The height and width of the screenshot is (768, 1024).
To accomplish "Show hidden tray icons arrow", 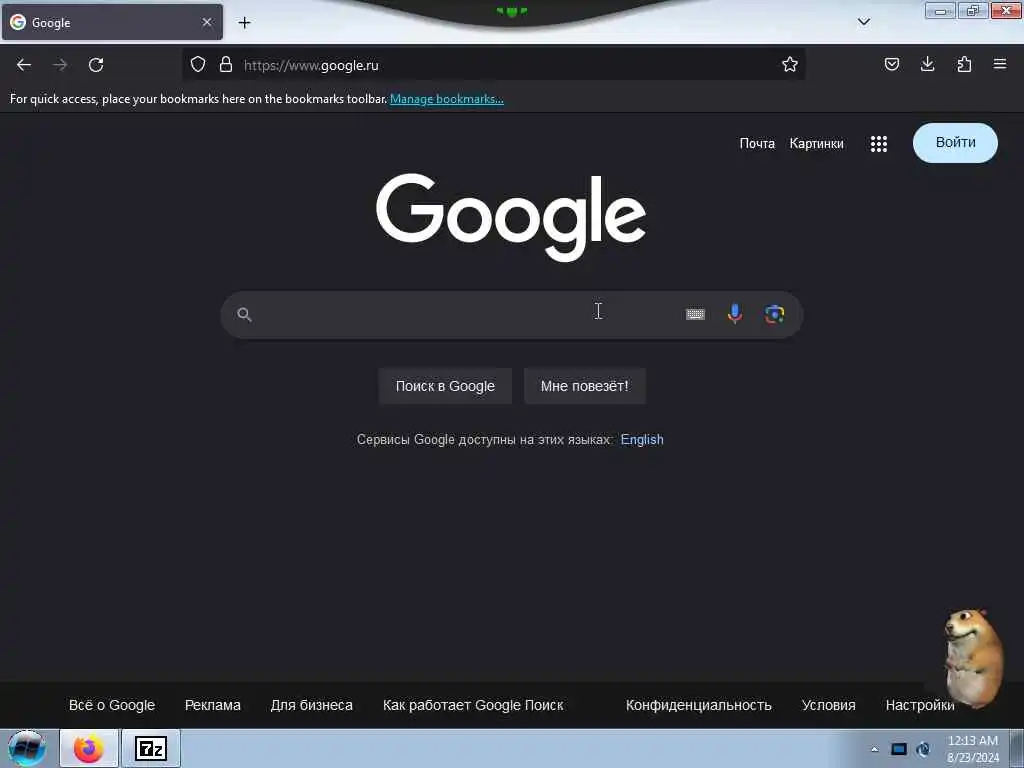I will click(x=874, y=749).
